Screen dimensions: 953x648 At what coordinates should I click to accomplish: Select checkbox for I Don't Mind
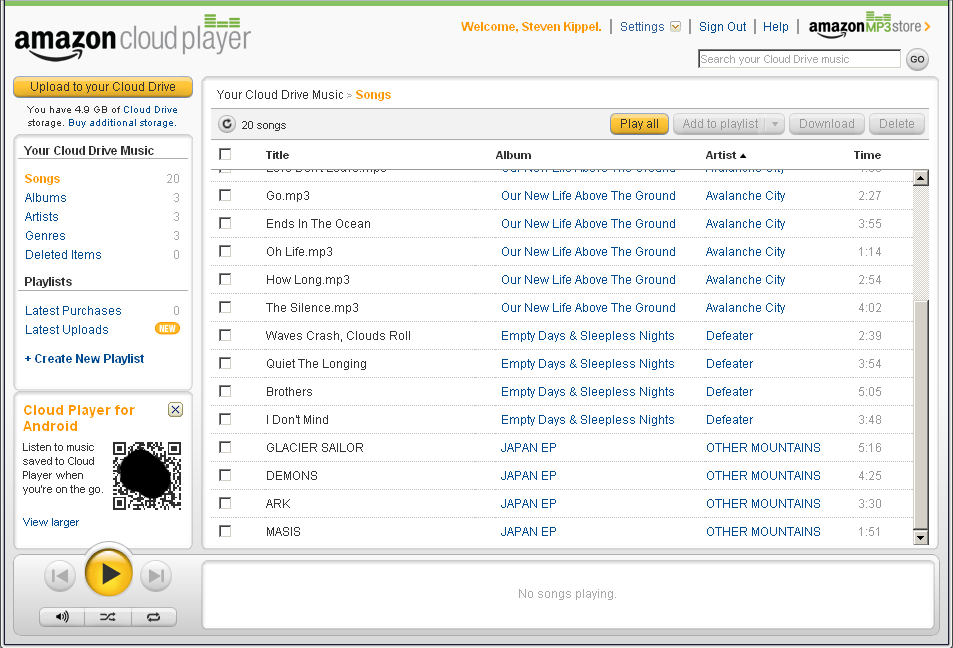(225, 419)
